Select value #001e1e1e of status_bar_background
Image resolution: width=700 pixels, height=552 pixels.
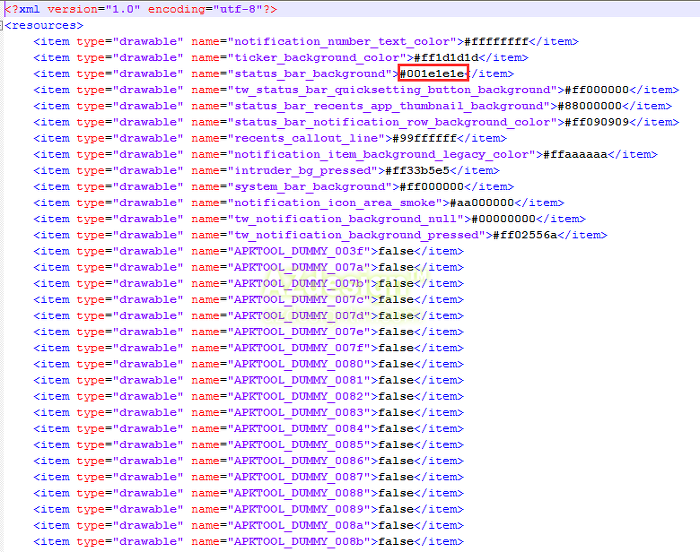click(x=432, y=74)
